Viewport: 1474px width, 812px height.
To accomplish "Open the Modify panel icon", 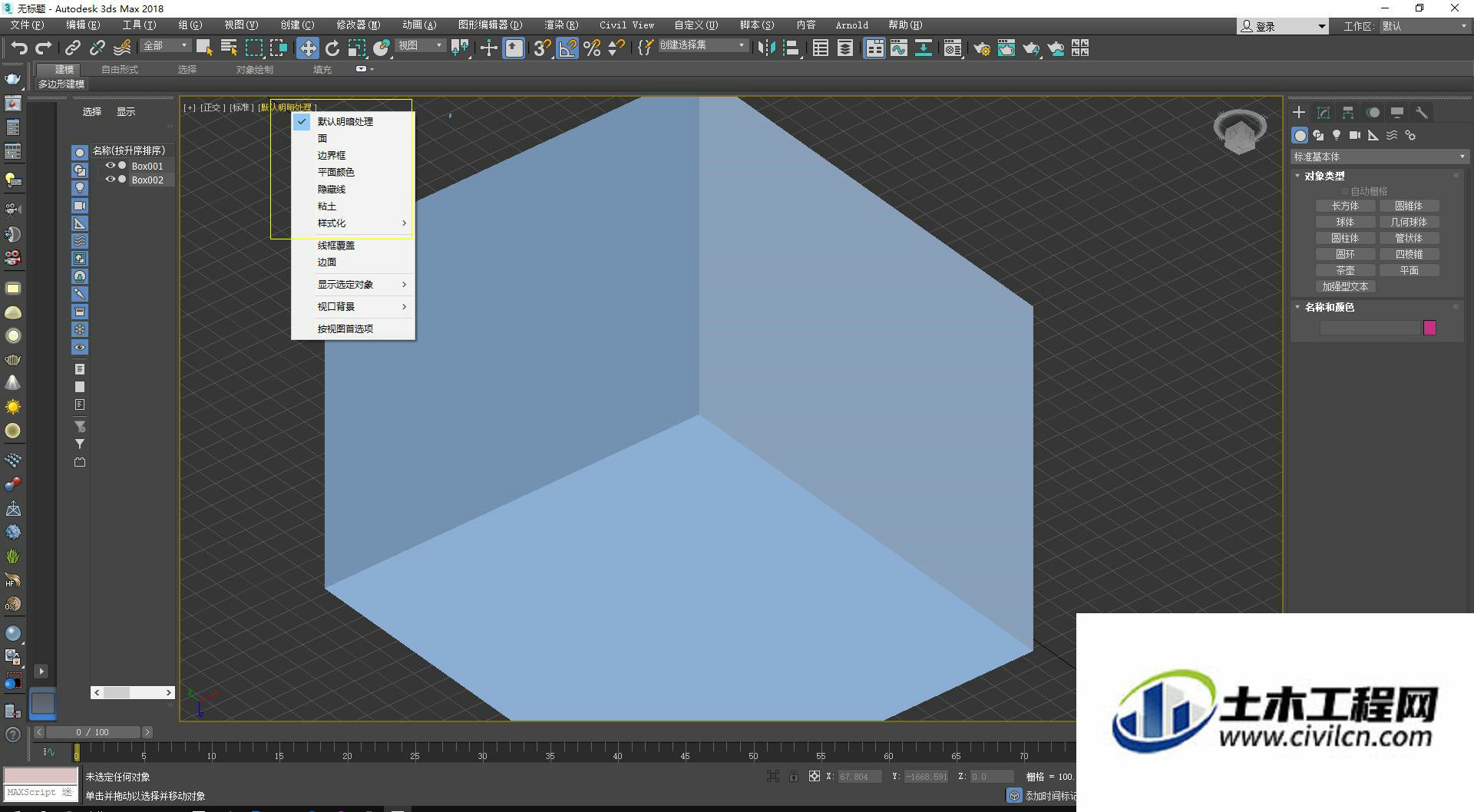I will (1324, 112).
